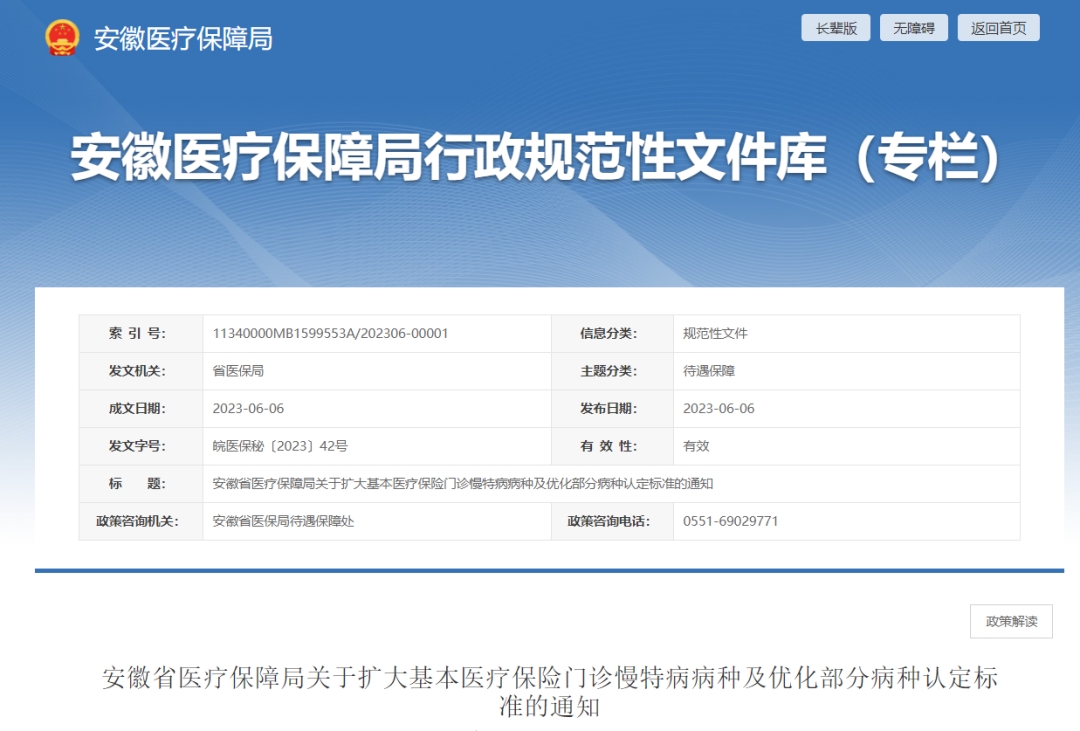This screenshot has width=1080, height=731.
Task: Select index number 11340000MB1599553A/202306-00001
Action: [330, 333]
